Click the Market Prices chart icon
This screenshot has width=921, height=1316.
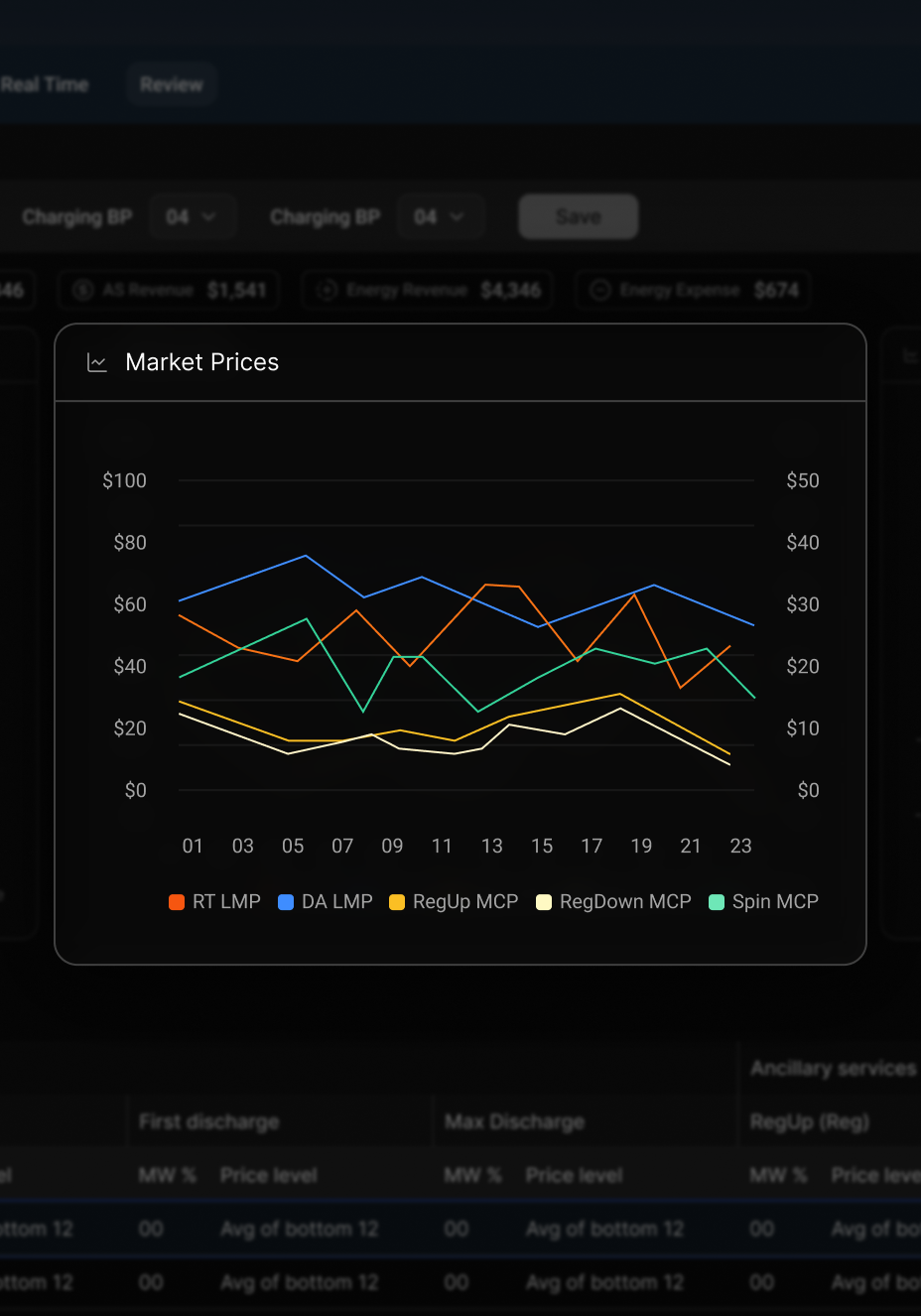coord(97,362)
